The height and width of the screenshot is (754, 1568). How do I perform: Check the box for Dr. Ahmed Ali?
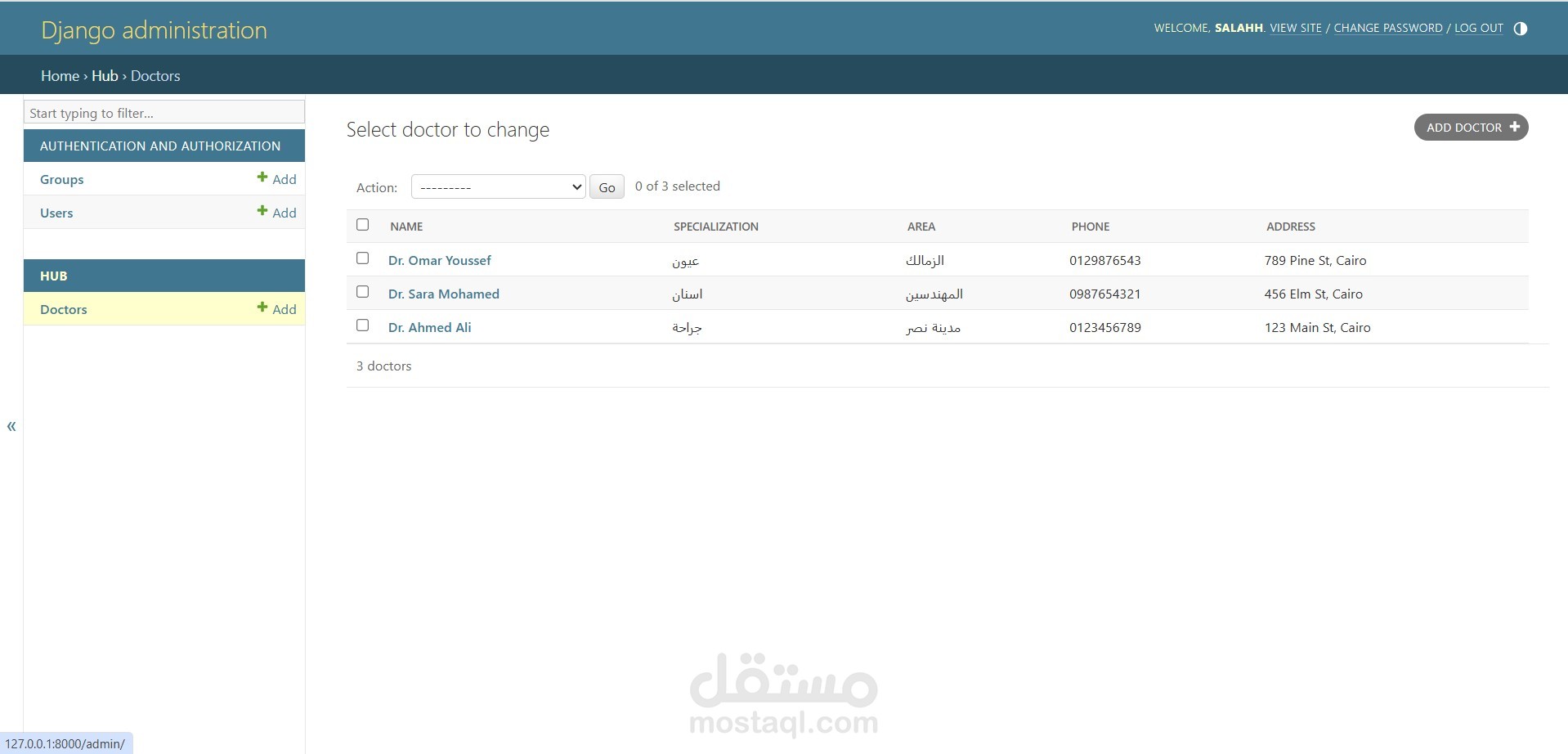click(363, 325)
